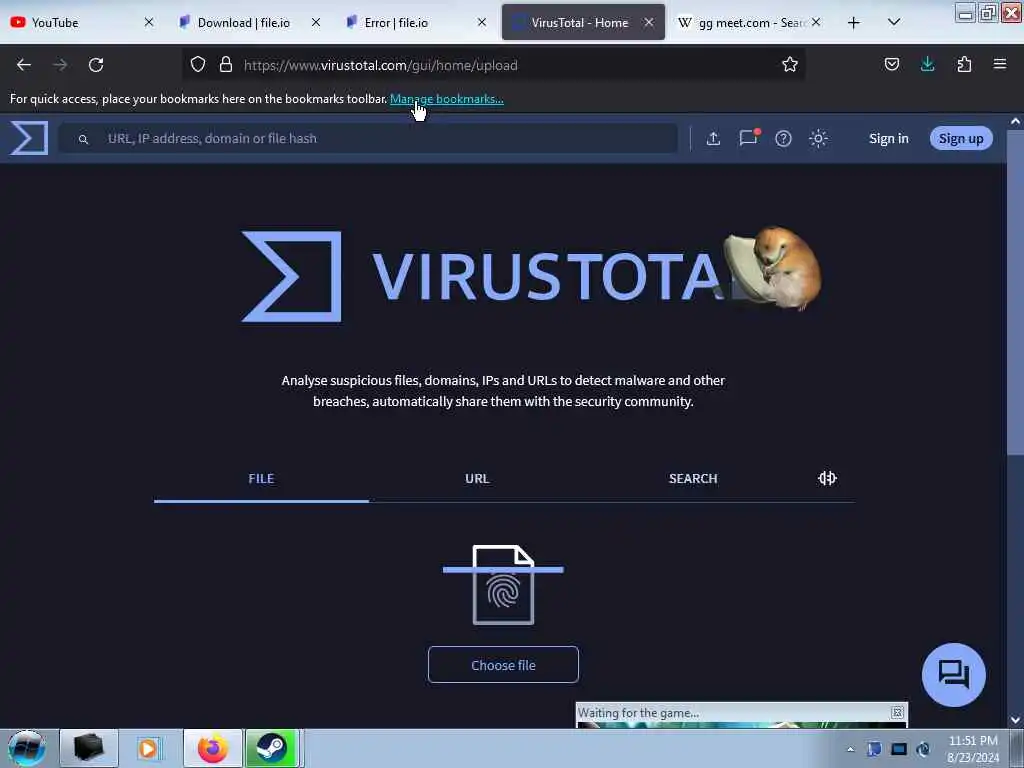
Task: Close the YouTube tab
Action: coord(149,22)
